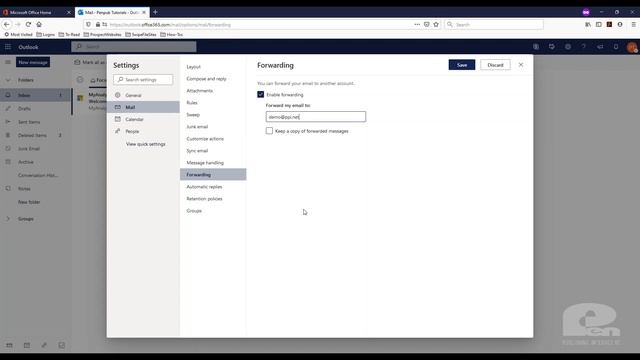Select People settings category
640x360 pixels.
[143, 131]
